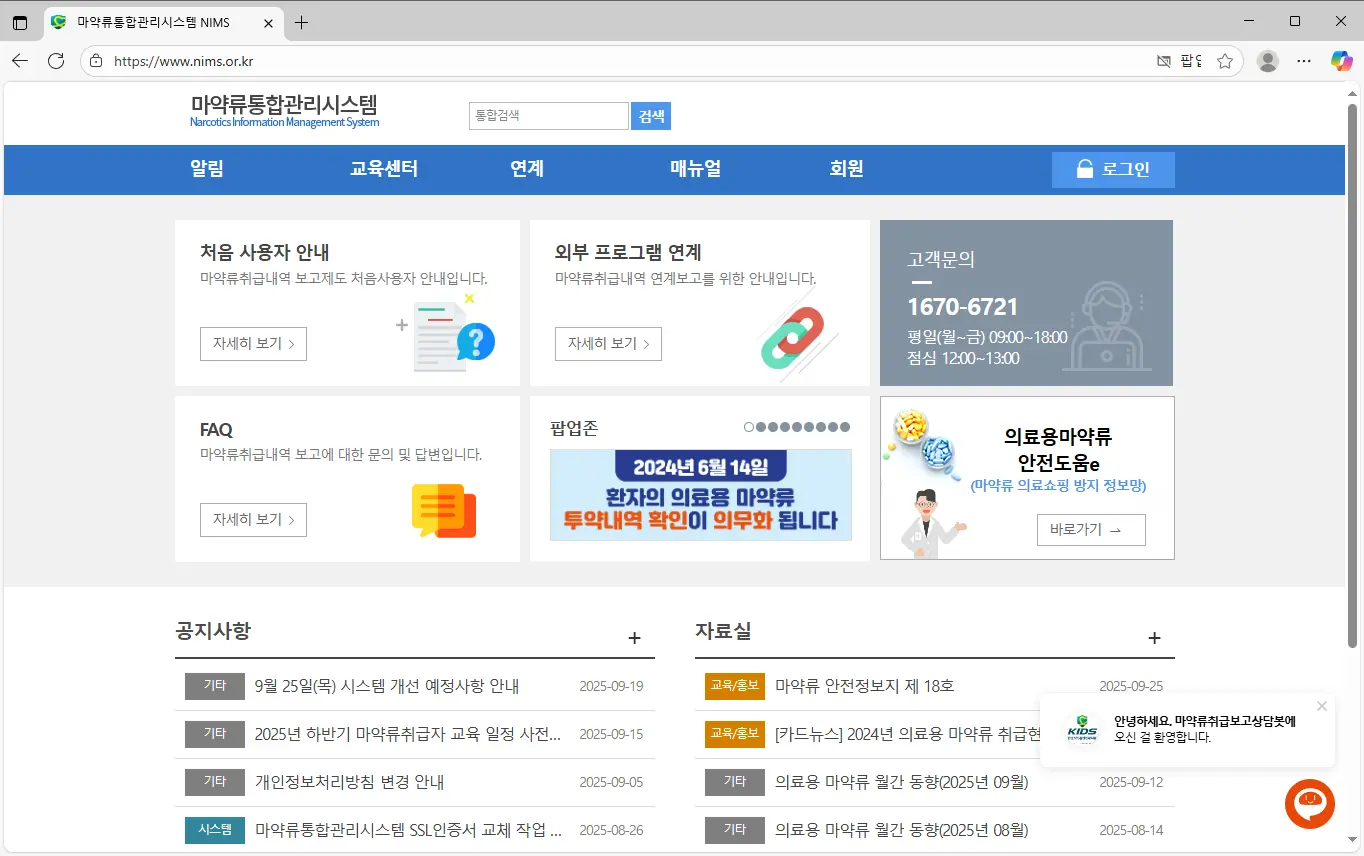Expand the 공지사항 list with plus icon
The height and width of the screenshot is (856, 1364).
pyautogui.click(x=634, y=638)
